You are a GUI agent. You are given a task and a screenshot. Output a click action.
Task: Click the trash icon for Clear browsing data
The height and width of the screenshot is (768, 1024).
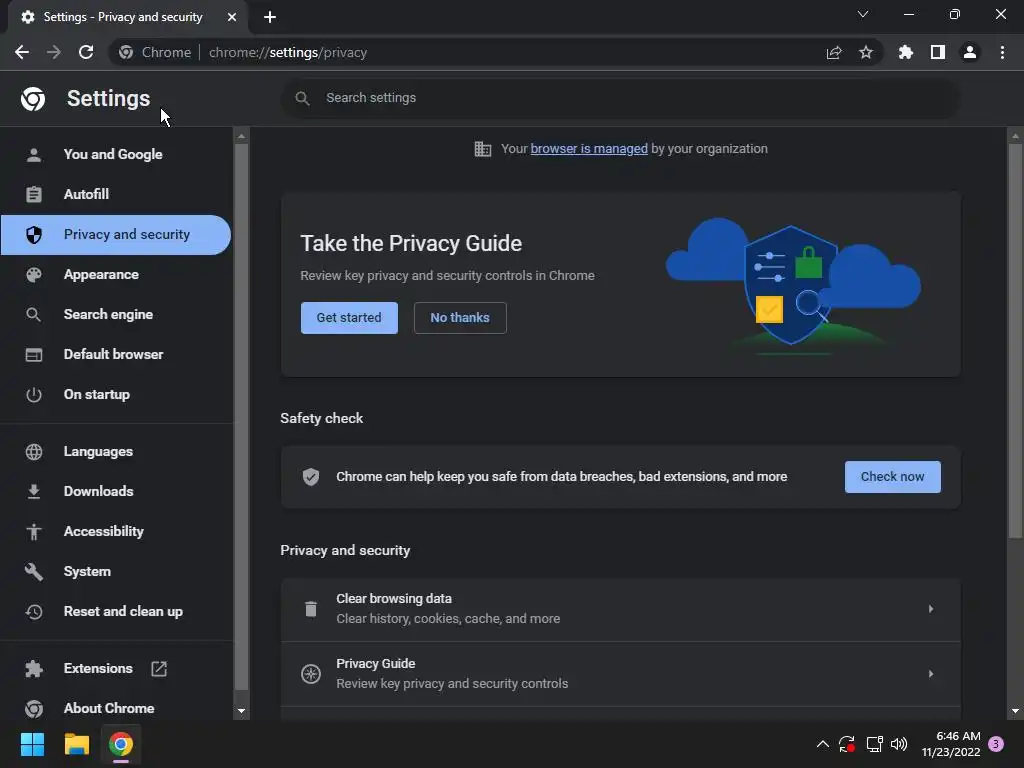(311, 609)
